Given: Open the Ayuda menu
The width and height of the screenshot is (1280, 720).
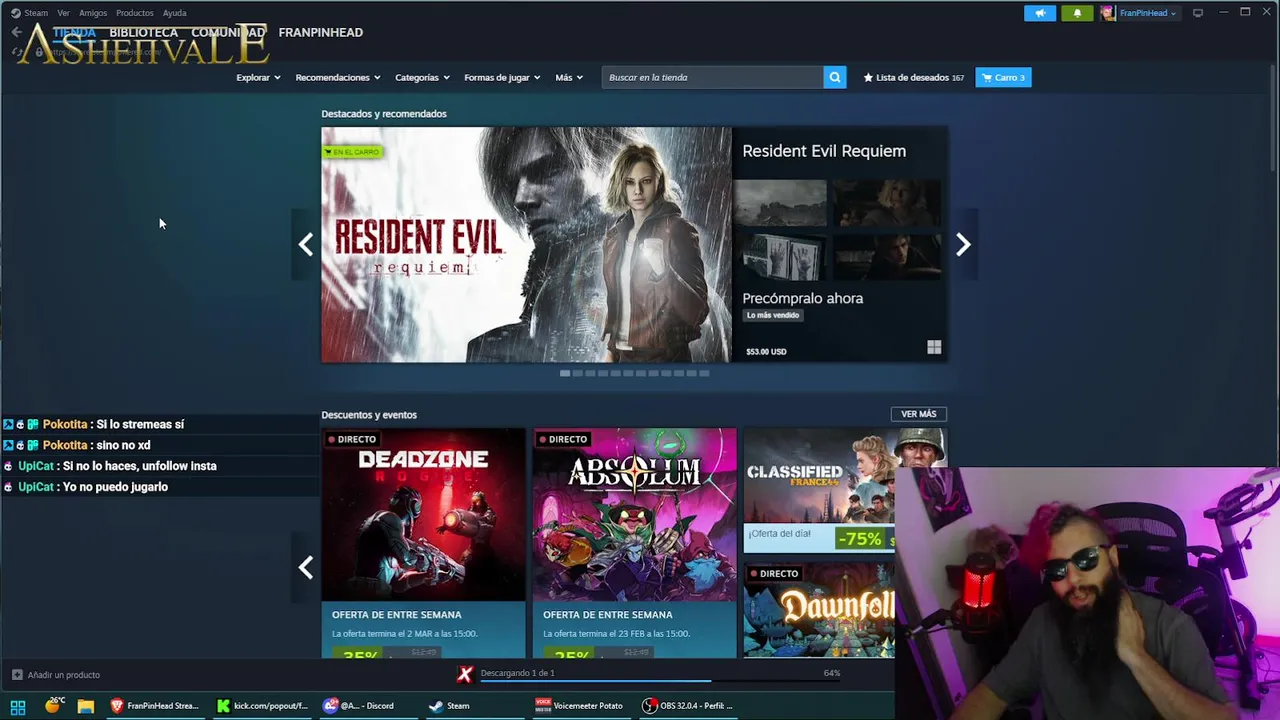Looking at the screenshot, I should tap(175, 13).
